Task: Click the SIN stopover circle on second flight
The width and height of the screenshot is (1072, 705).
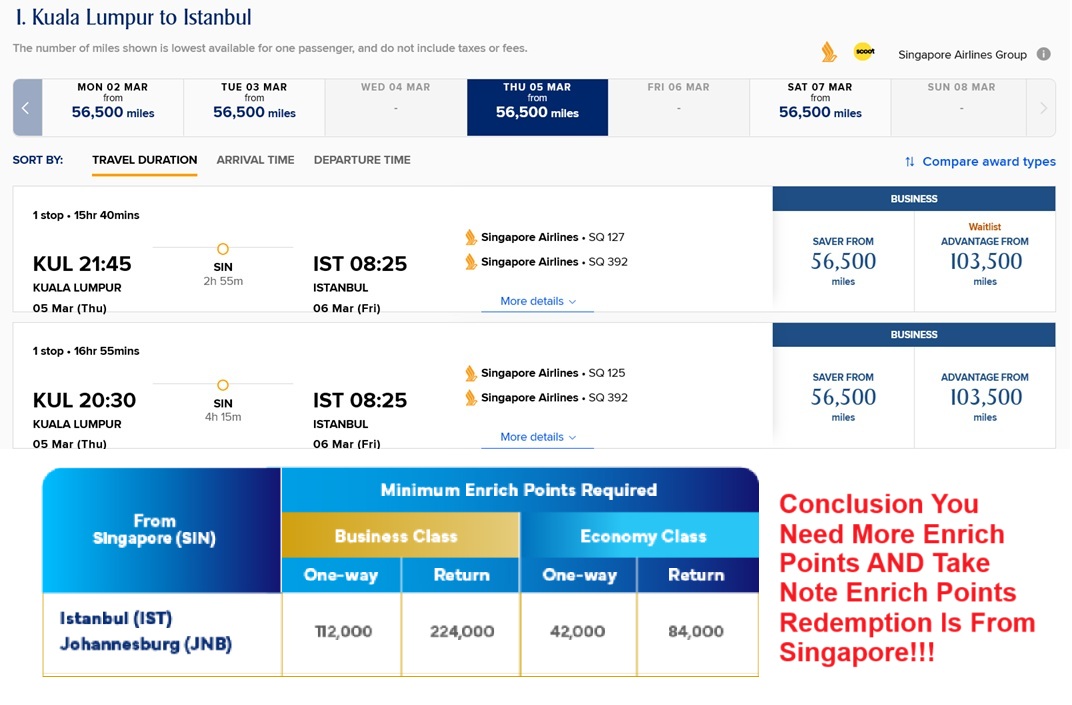Action: [x=222, y=385]
